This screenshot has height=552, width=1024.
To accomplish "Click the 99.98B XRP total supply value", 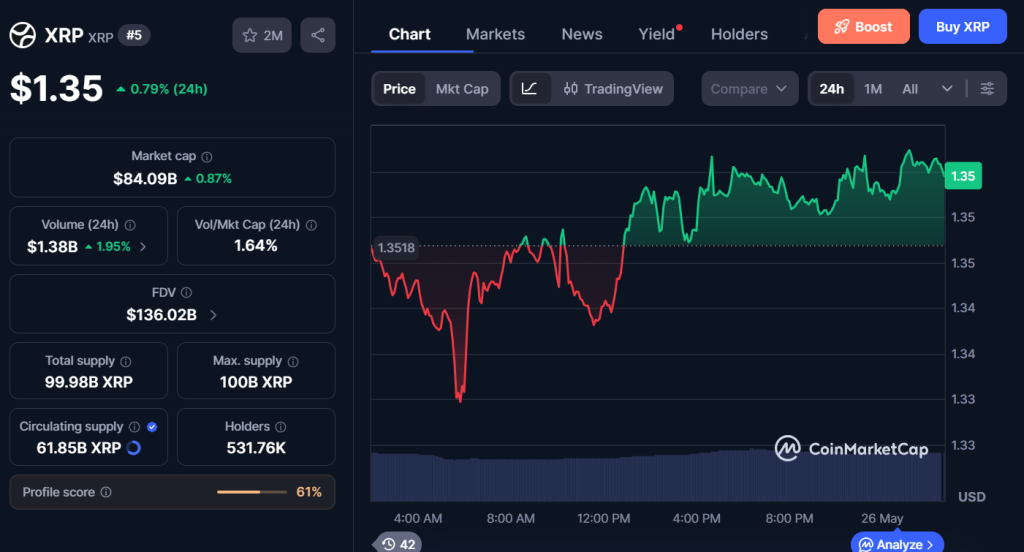I will [x=89, y=382].
